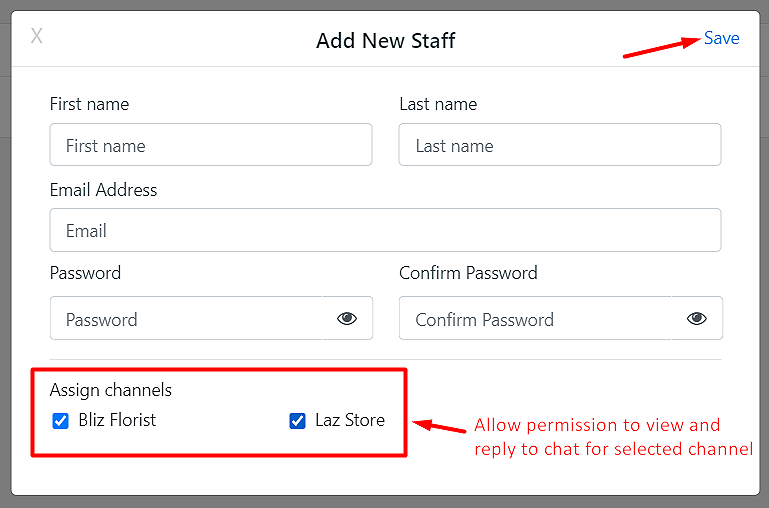Viewport: 769px width, 508px height.
Task: Click the Email Address field label
Action: (103, 190)
